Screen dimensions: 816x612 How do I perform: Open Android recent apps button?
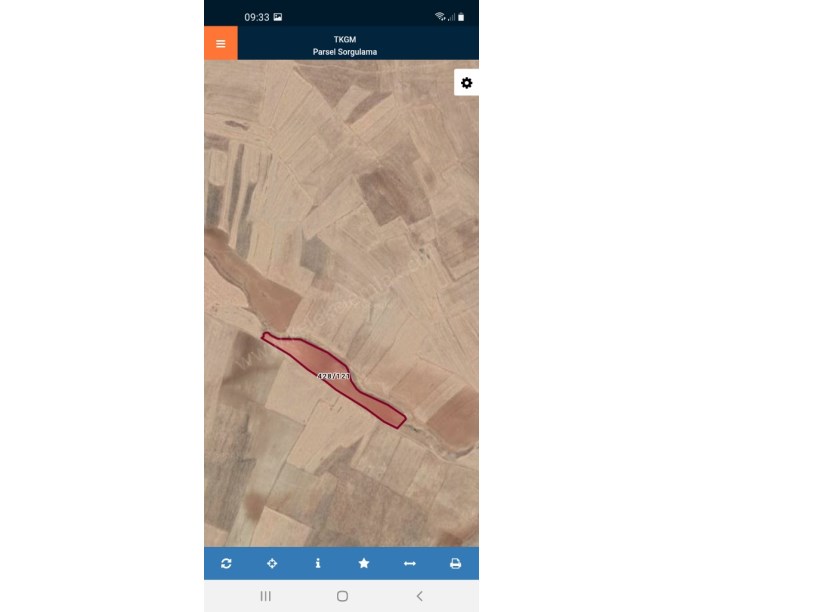point(265,596)
